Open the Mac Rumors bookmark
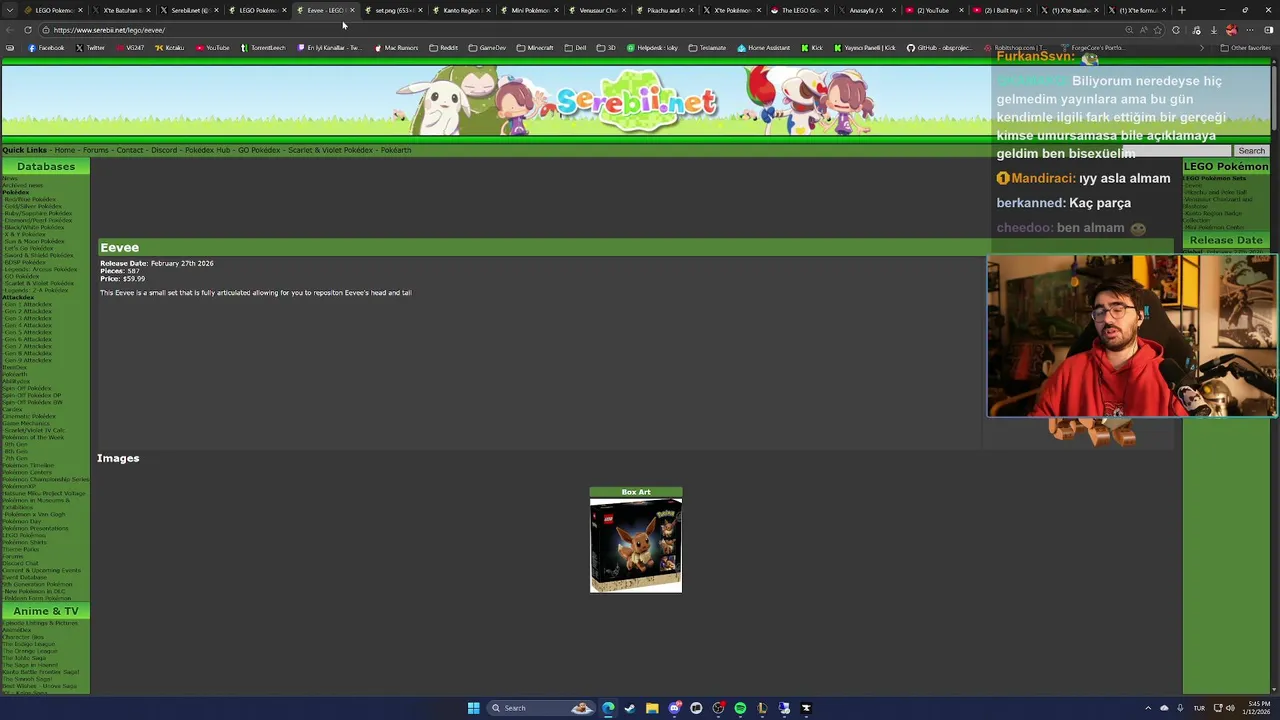This screenshot has width=1280, height=720. 396,48
